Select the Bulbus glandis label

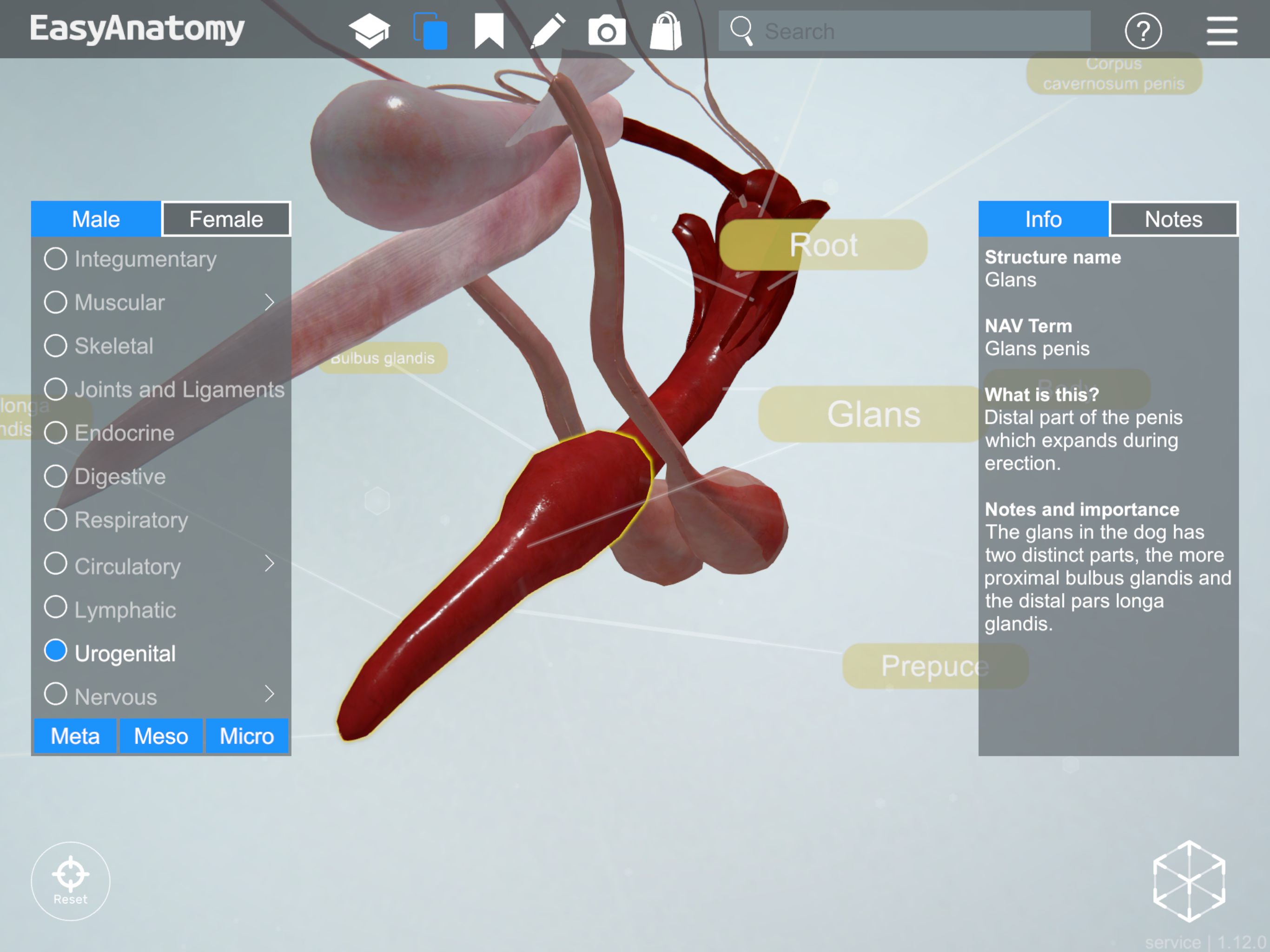pyautogui.click(x=383, y=358)
